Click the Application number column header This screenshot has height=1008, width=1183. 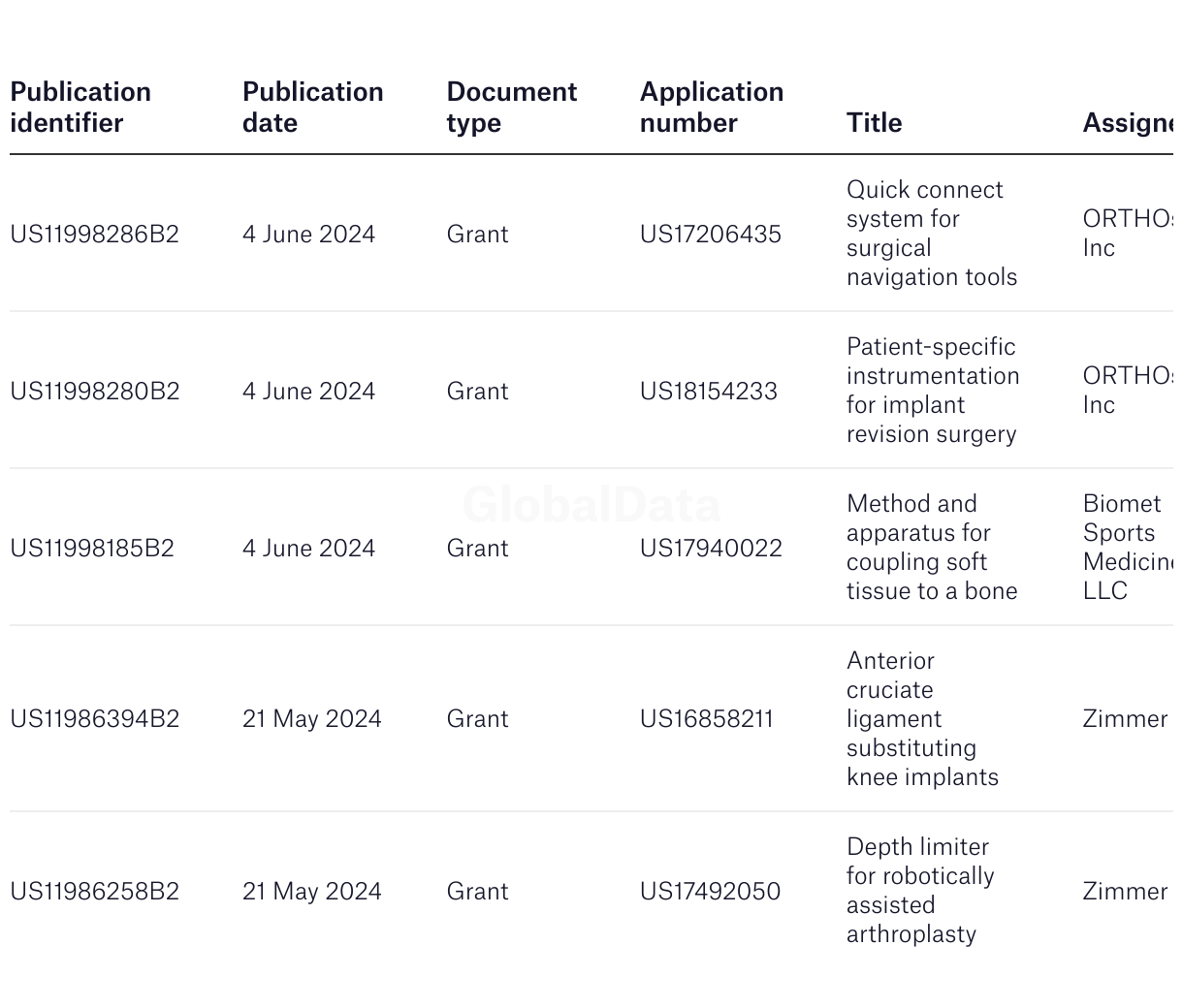pos(712,108)
